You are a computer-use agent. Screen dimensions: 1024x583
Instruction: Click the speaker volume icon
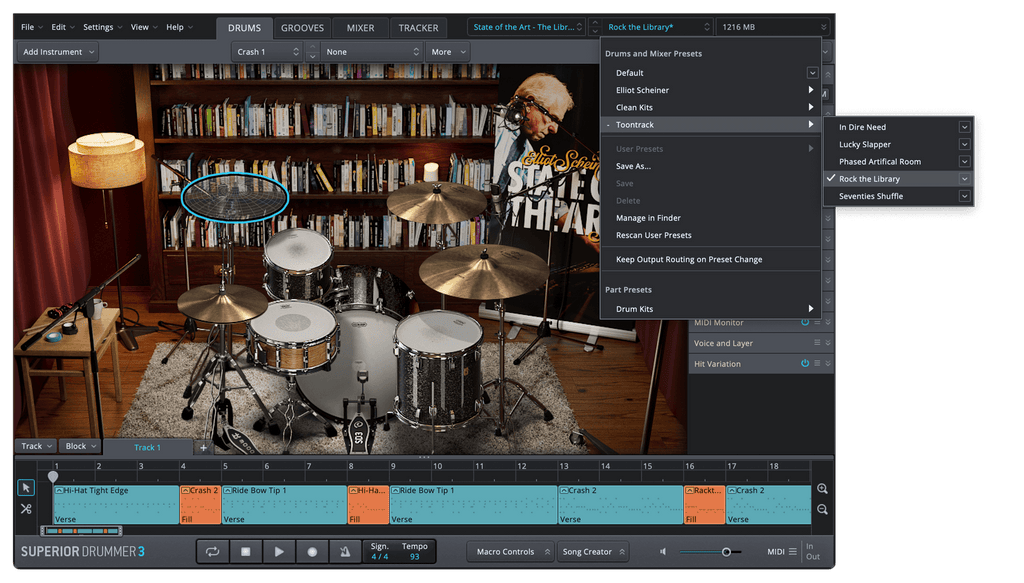[663, 552]
